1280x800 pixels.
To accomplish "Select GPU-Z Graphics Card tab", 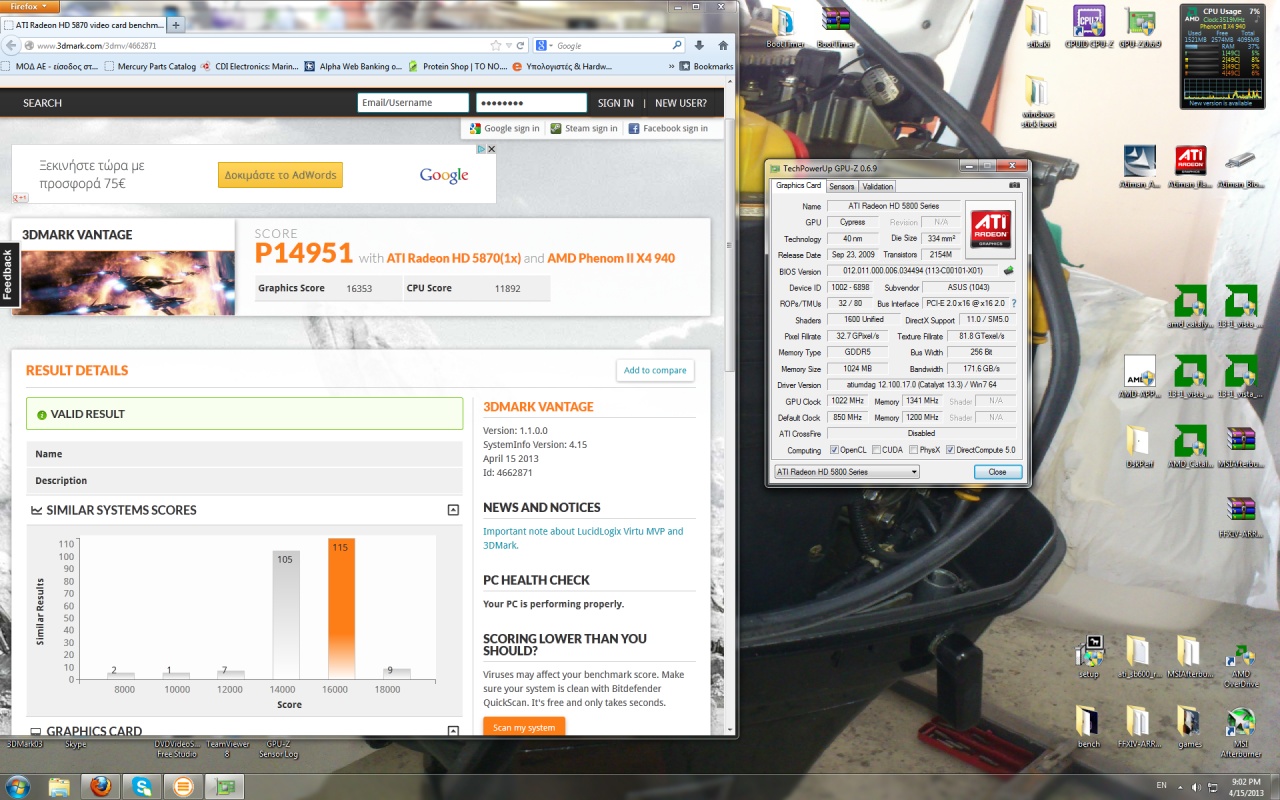I will pyautogui.click(x=798, y=185).
